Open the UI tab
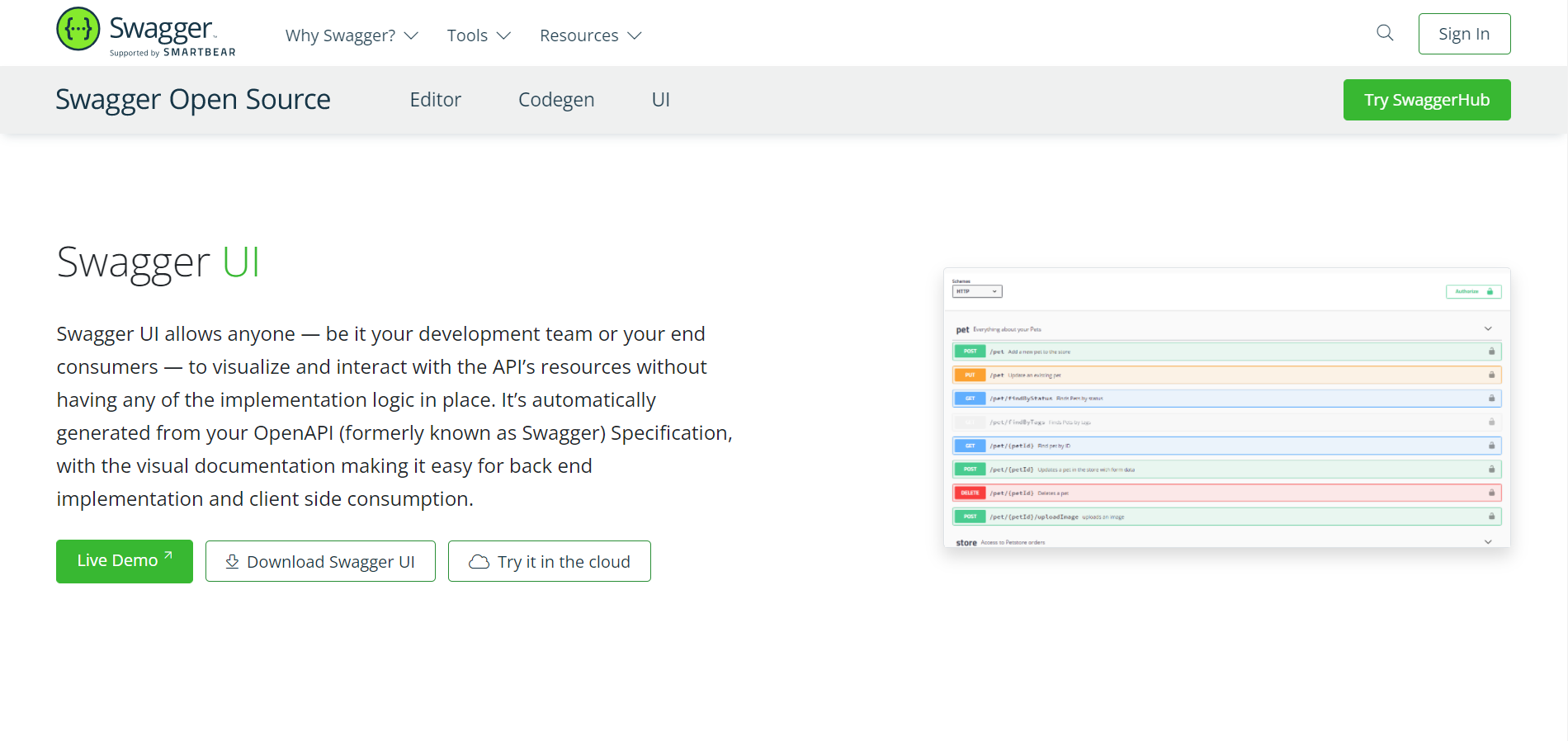The image size is (1568, 741). (x=660, y=100)
